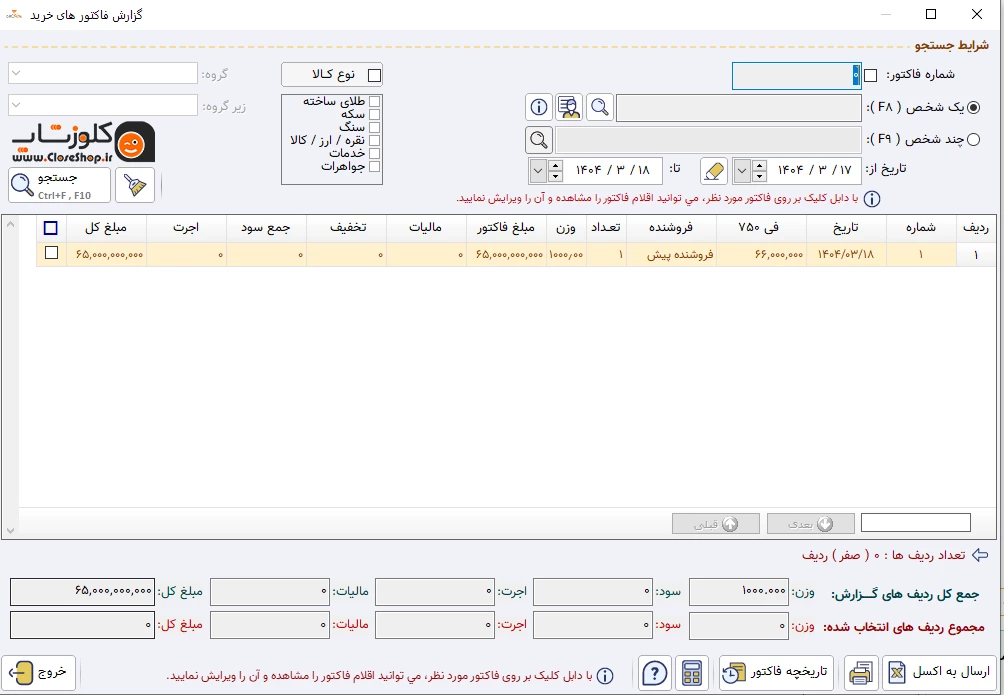Image resolution: width=1004 pixels, height=695 pixels.
Task: Click the چند شخص input field
Action: click(x=708, y=139)
